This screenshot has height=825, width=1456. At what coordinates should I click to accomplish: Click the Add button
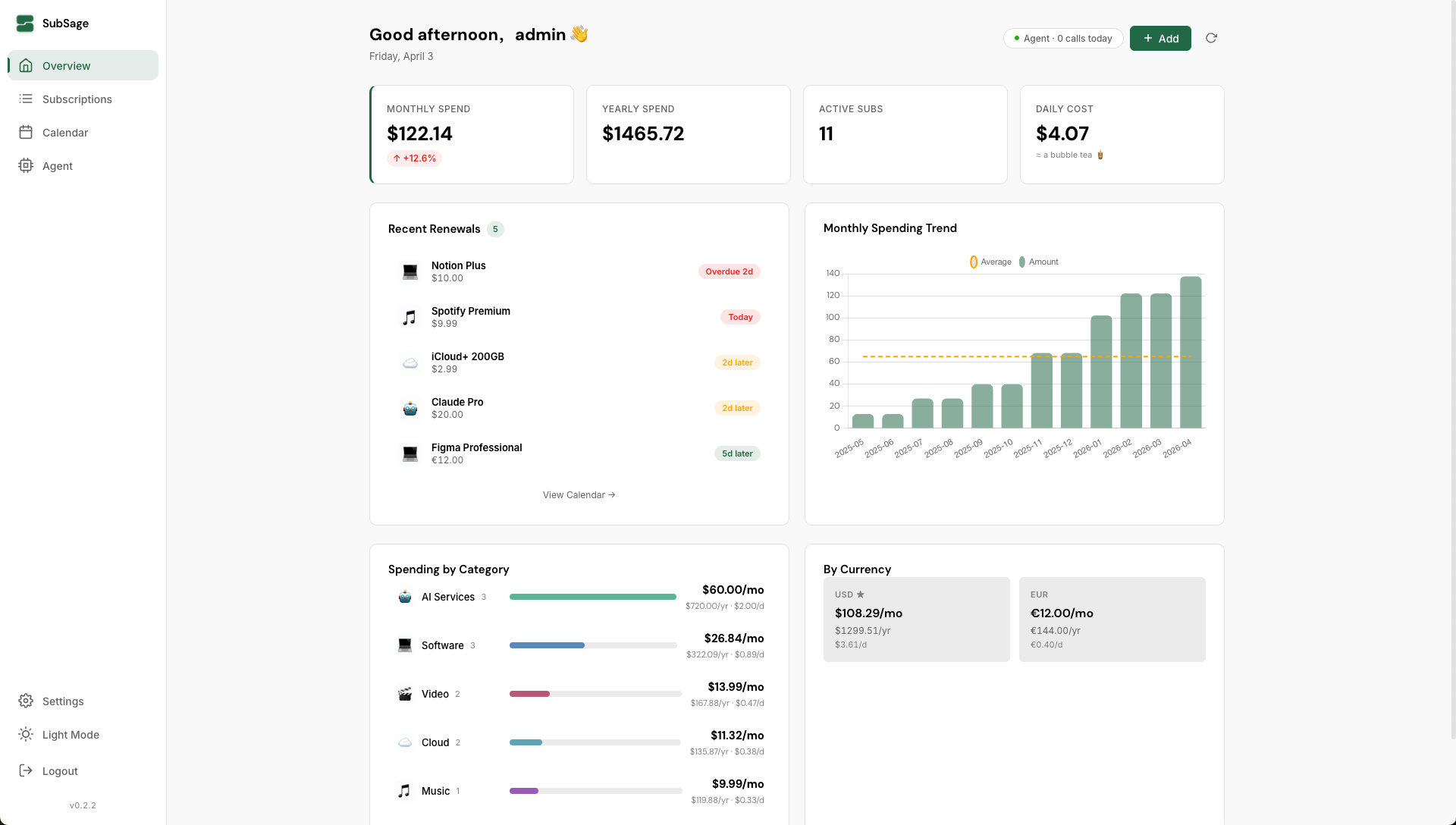[x=1159, y=38]
